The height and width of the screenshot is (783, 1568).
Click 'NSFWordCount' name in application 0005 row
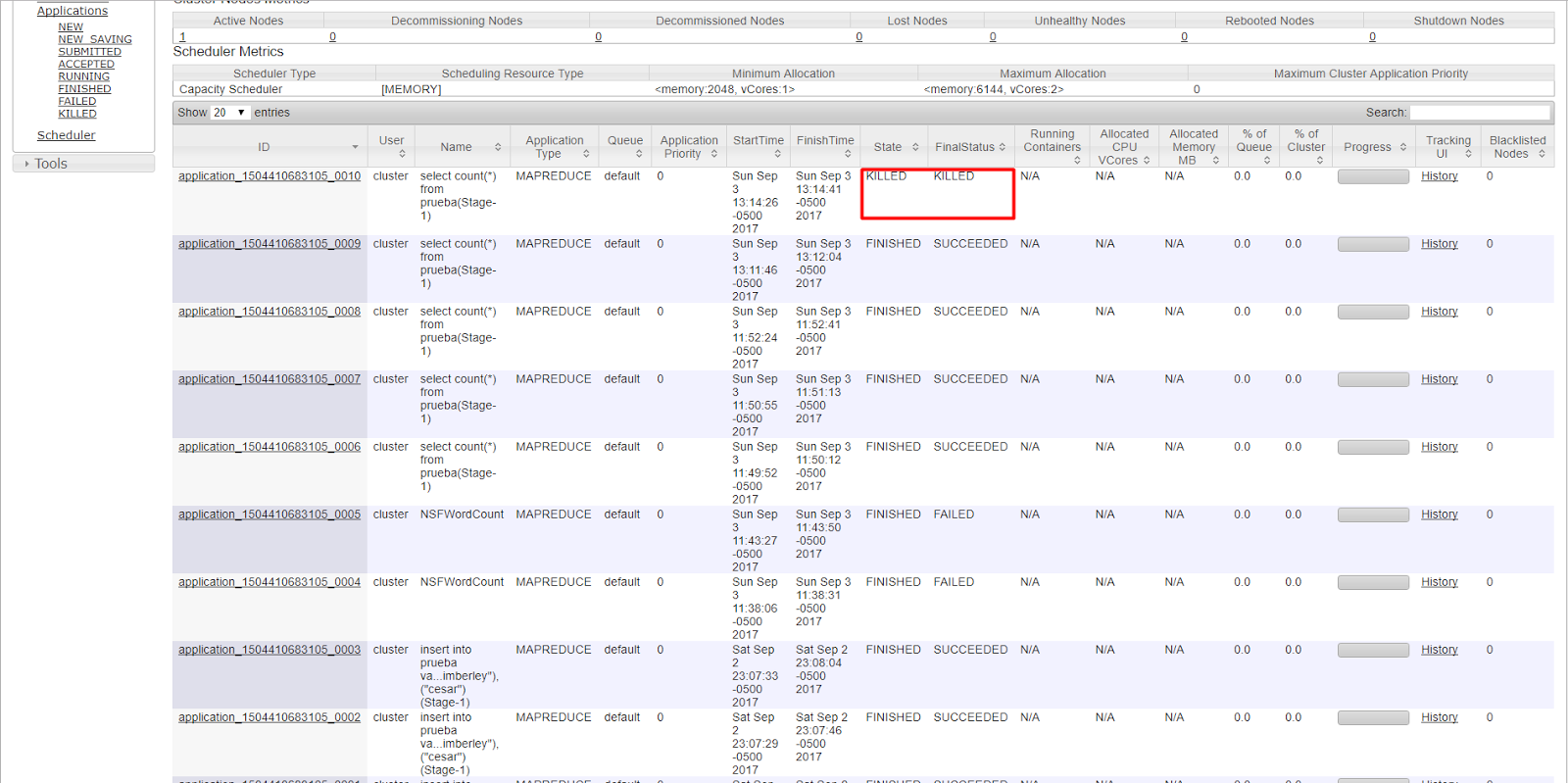(463, 514)
